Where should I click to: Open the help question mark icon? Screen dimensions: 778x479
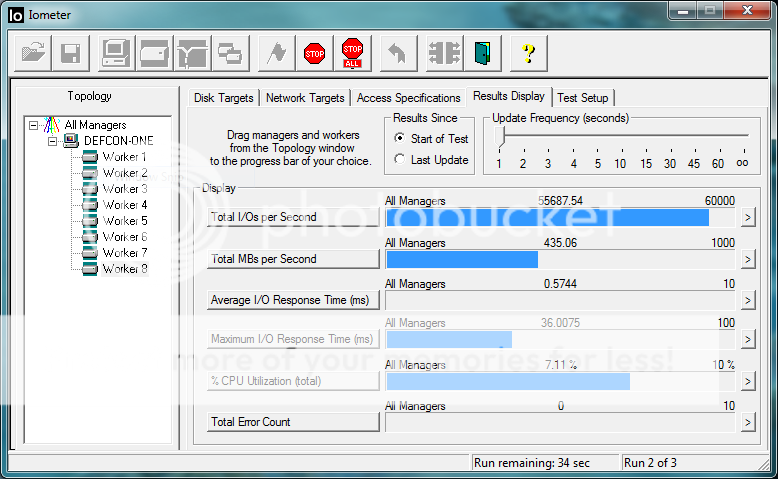[528, 52]
